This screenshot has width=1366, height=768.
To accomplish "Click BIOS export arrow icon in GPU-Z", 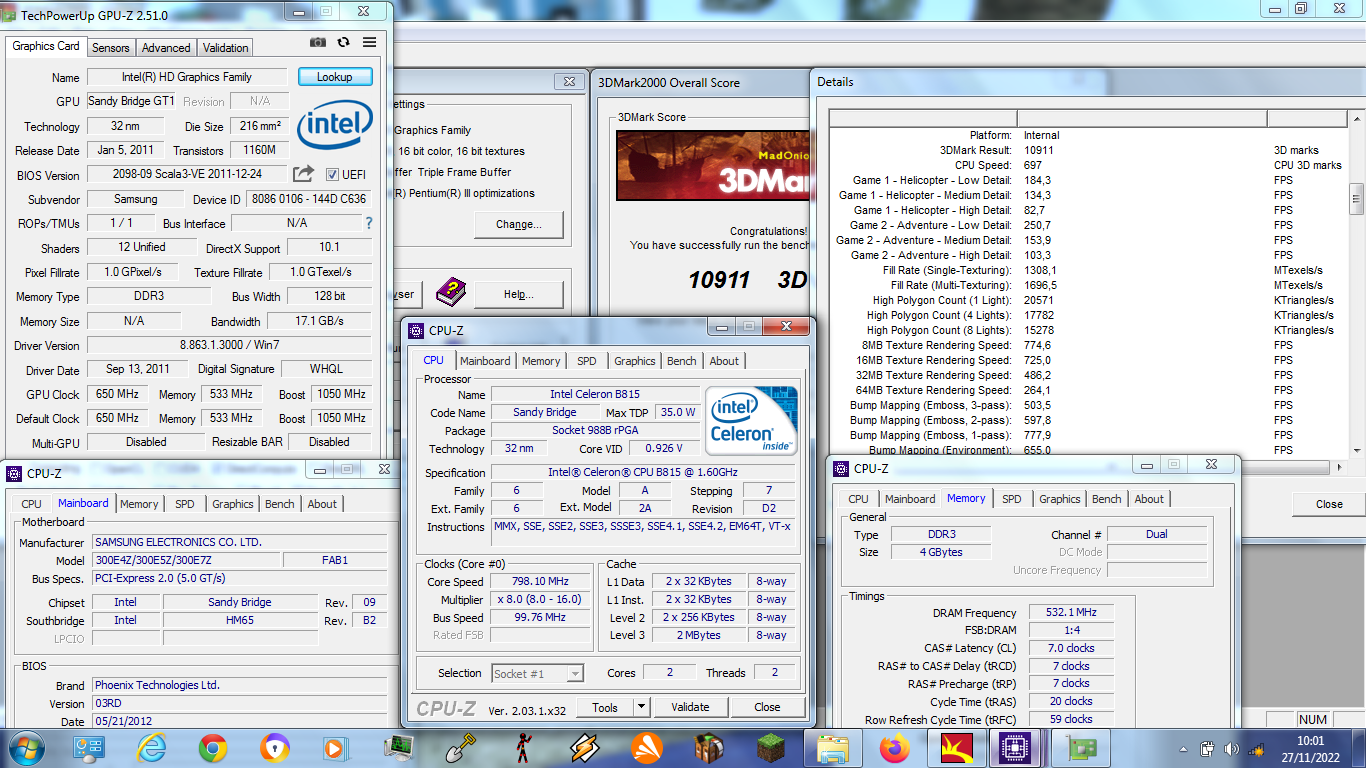I will 303,174.
